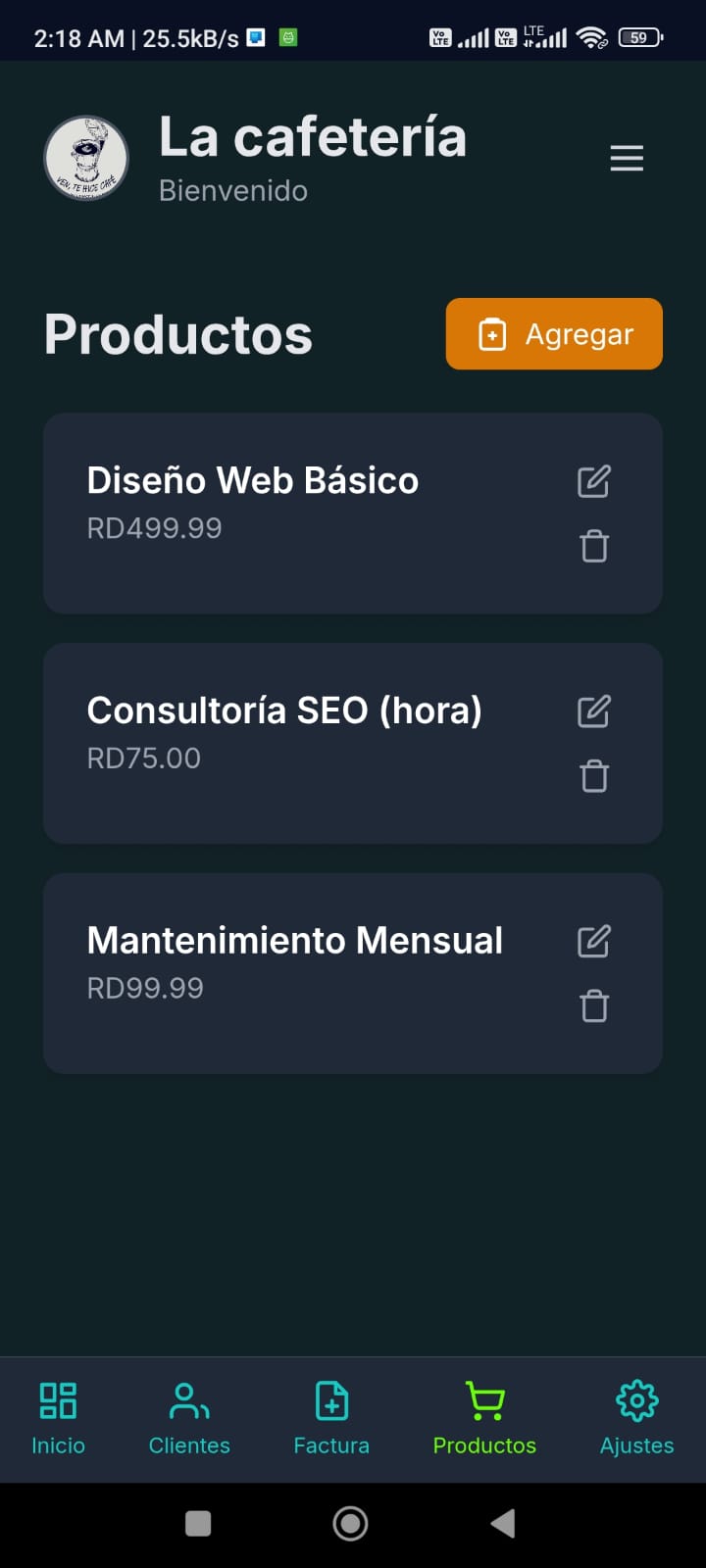Tap the Diseño Web Básico product card title
Screen dimensions: 706x1568
pyautogui.click(x=253, y=480)
